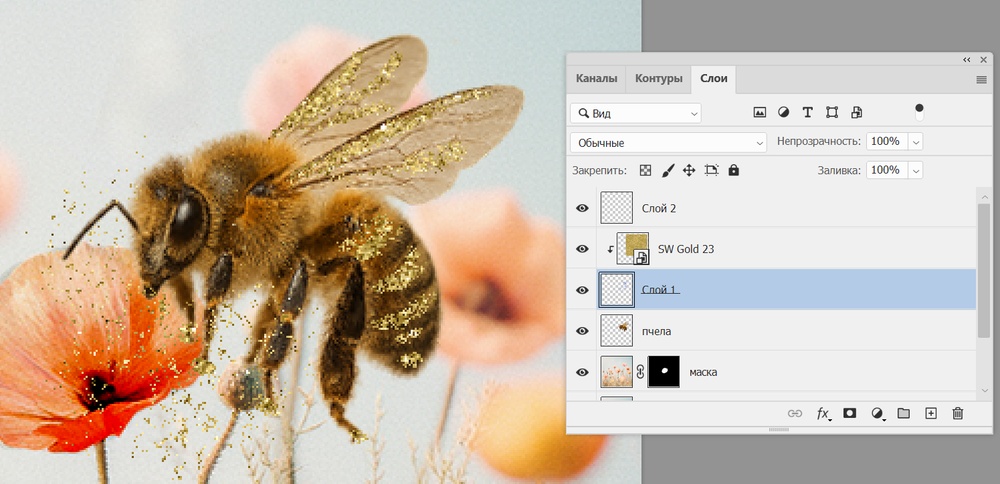Click the Заливка fill value field
The height and width of the screenshot is (484, 1000).
coord(885,170)
